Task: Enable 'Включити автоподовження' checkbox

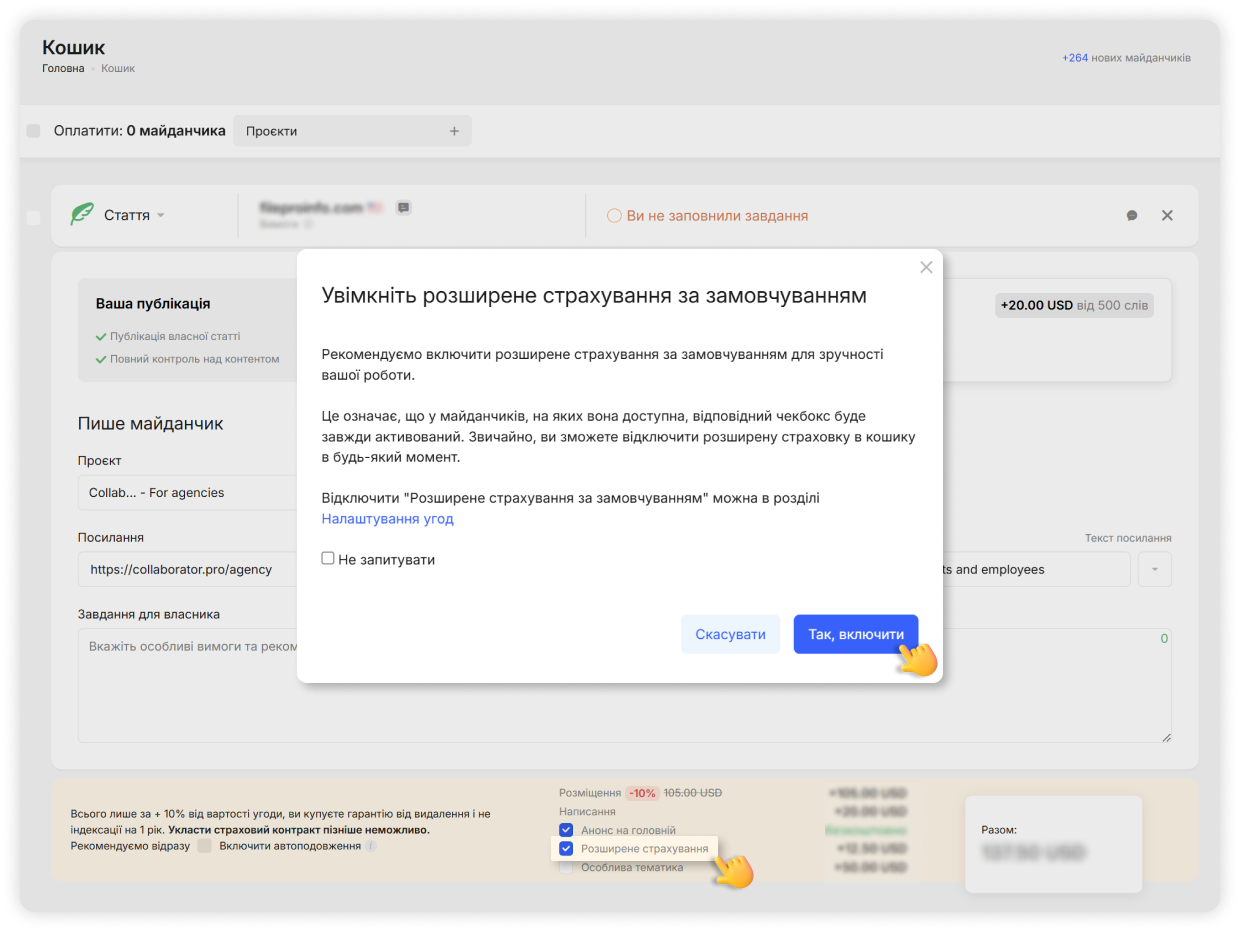Action: (205, 846)
